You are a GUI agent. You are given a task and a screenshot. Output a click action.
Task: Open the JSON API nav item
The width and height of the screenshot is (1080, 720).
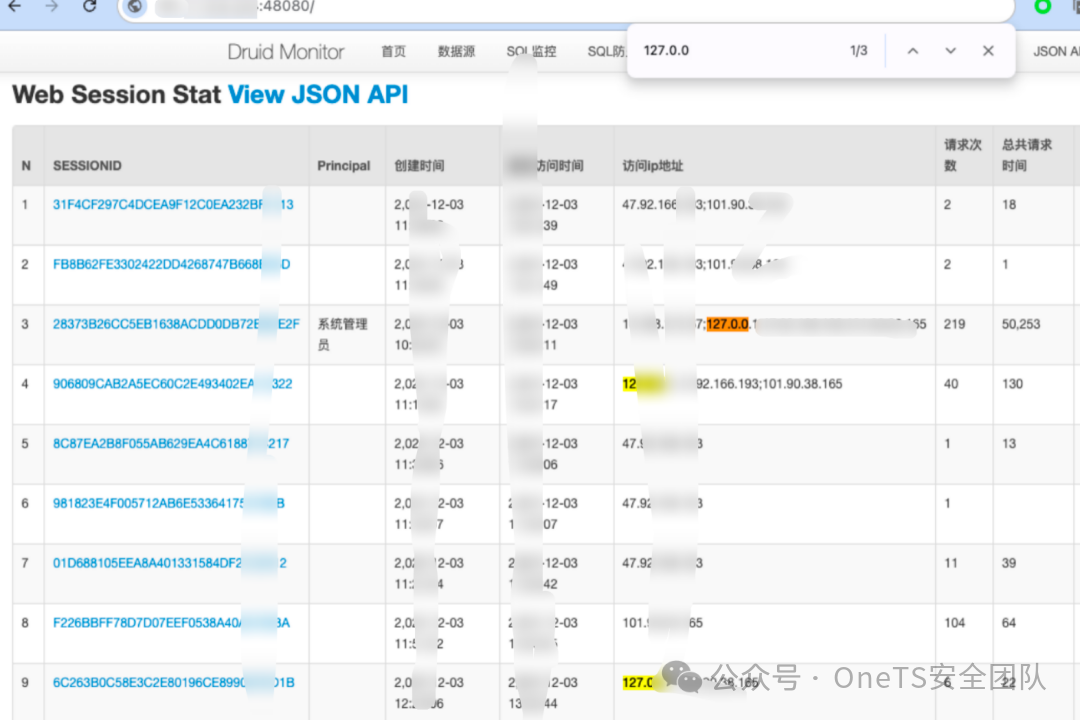coord(1056,52)
